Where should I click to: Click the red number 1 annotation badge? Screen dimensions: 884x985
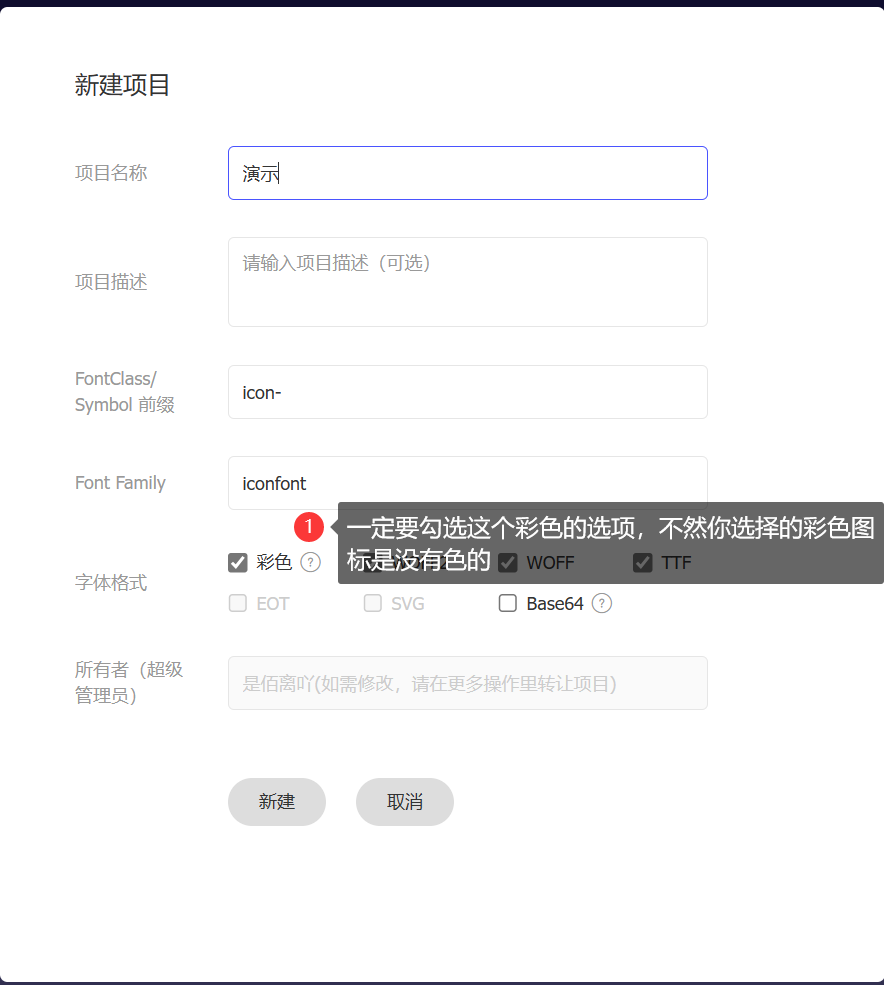click(x=309, y=526)
